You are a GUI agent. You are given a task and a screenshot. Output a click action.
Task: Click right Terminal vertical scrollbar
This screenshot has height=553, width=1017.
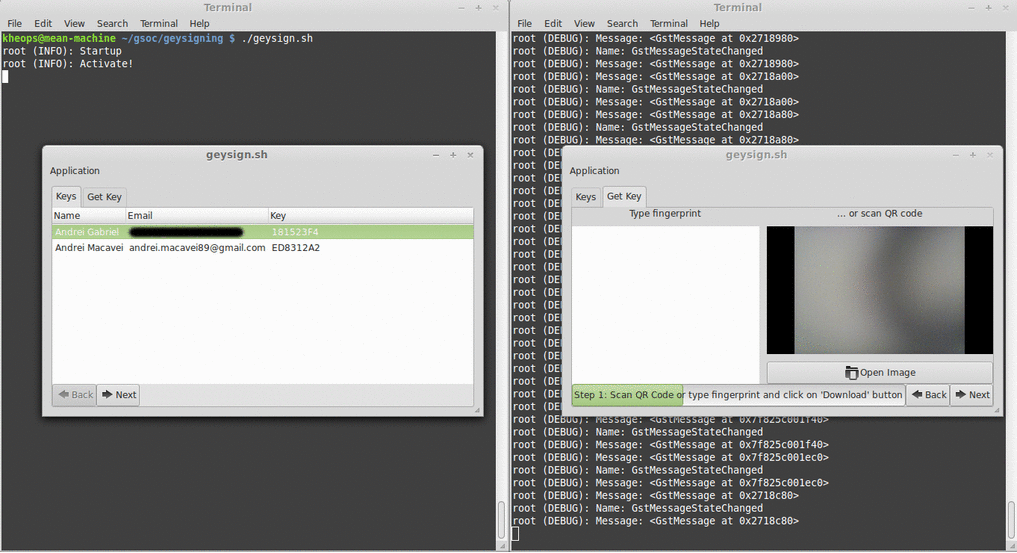1011,519
